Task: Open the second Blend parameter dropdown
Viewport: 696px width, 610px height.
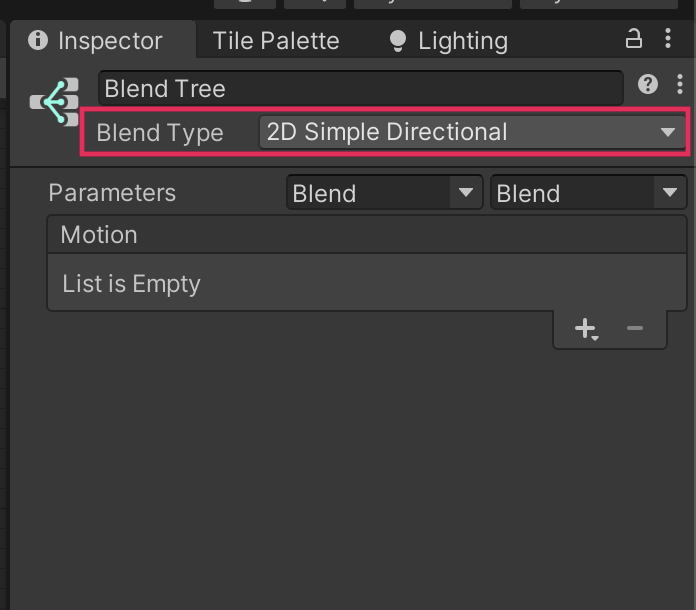Action: [587, 193]
